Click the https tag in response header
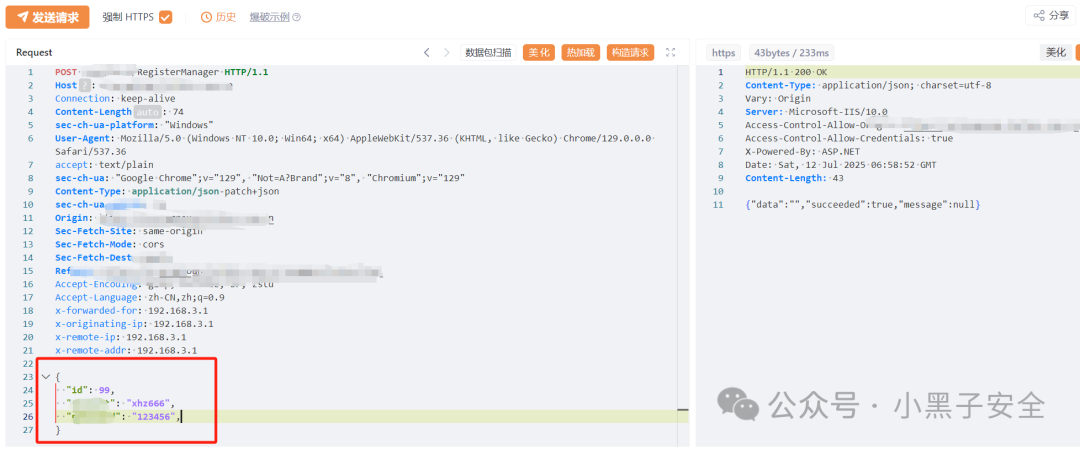Image resolution: width=1080 pixels, height=449 pixels. [x=723, y=52]
